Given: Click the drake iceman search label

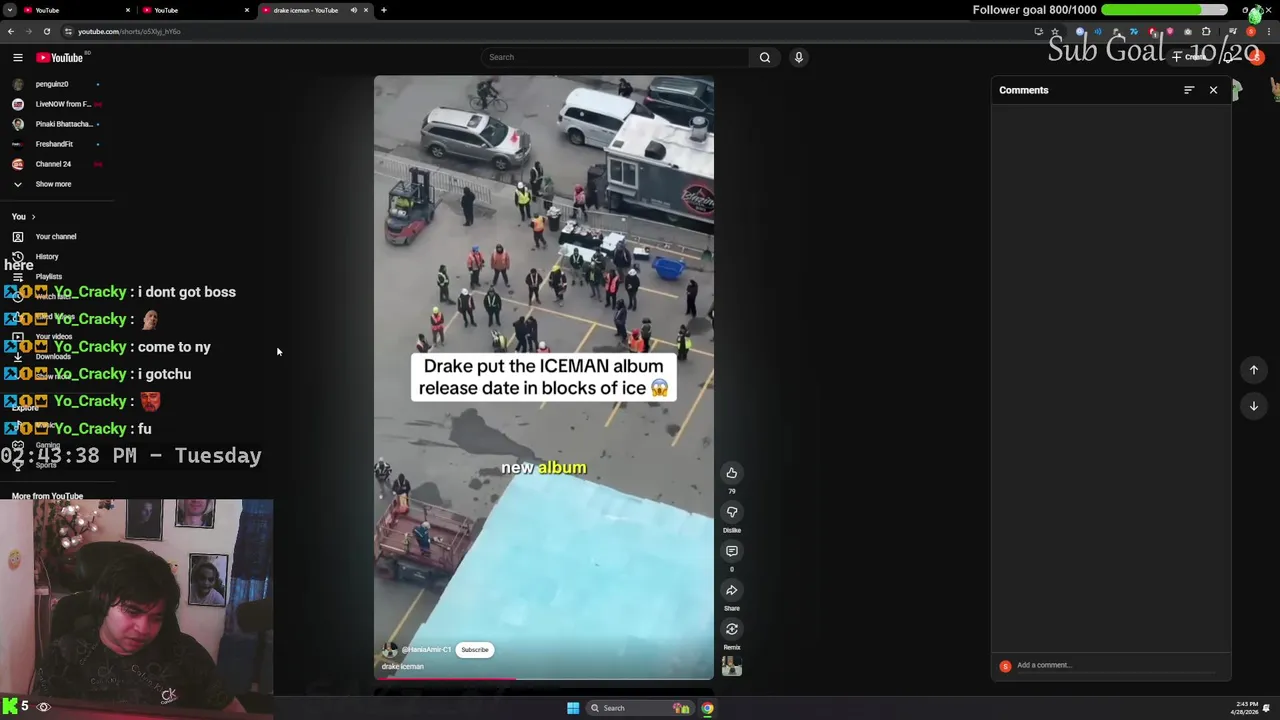Looking at the screenshot, I should coord(403,667).
